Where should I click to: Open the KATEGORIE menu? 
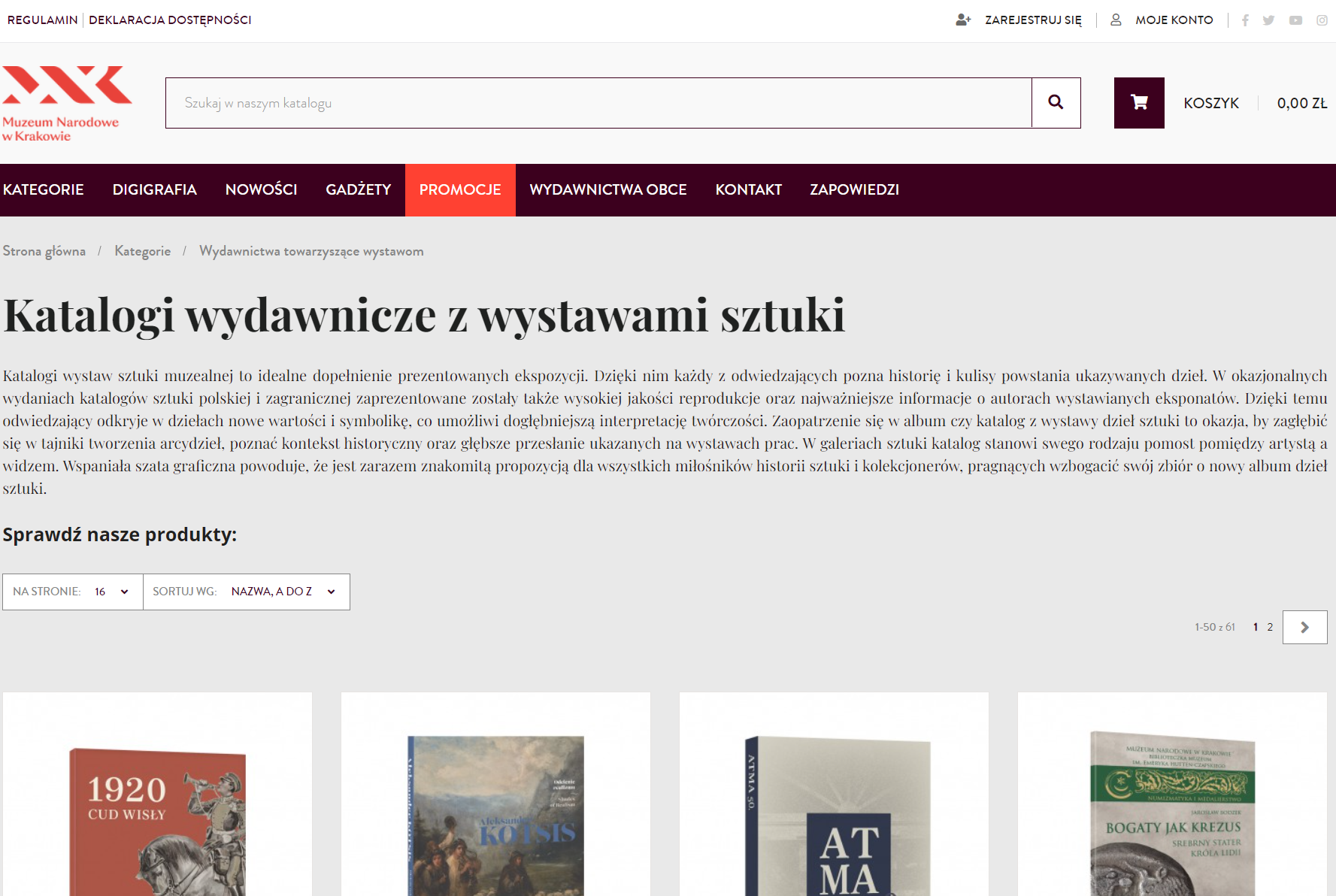point(43,189)
